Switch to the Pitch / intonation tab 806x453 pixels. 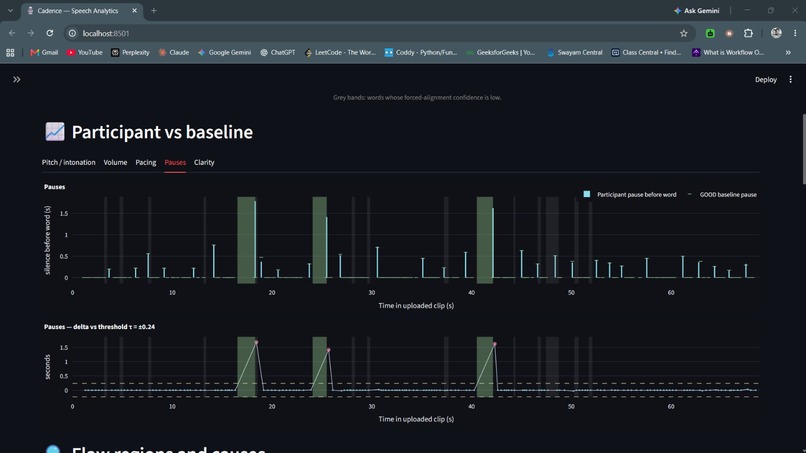tap(68, 162)
